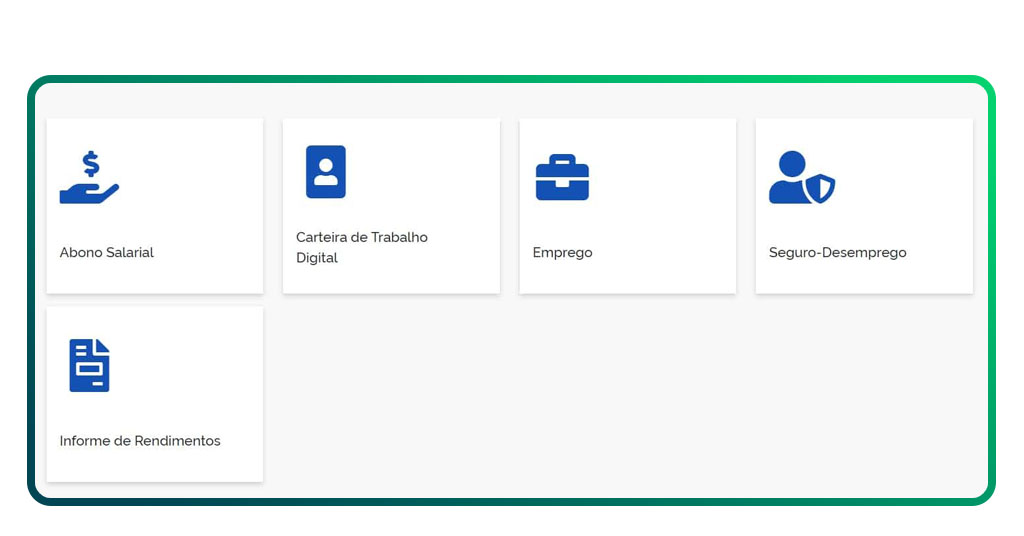Open the Abono Salarial link
1024x536 pixels.
tap(107, 253)
